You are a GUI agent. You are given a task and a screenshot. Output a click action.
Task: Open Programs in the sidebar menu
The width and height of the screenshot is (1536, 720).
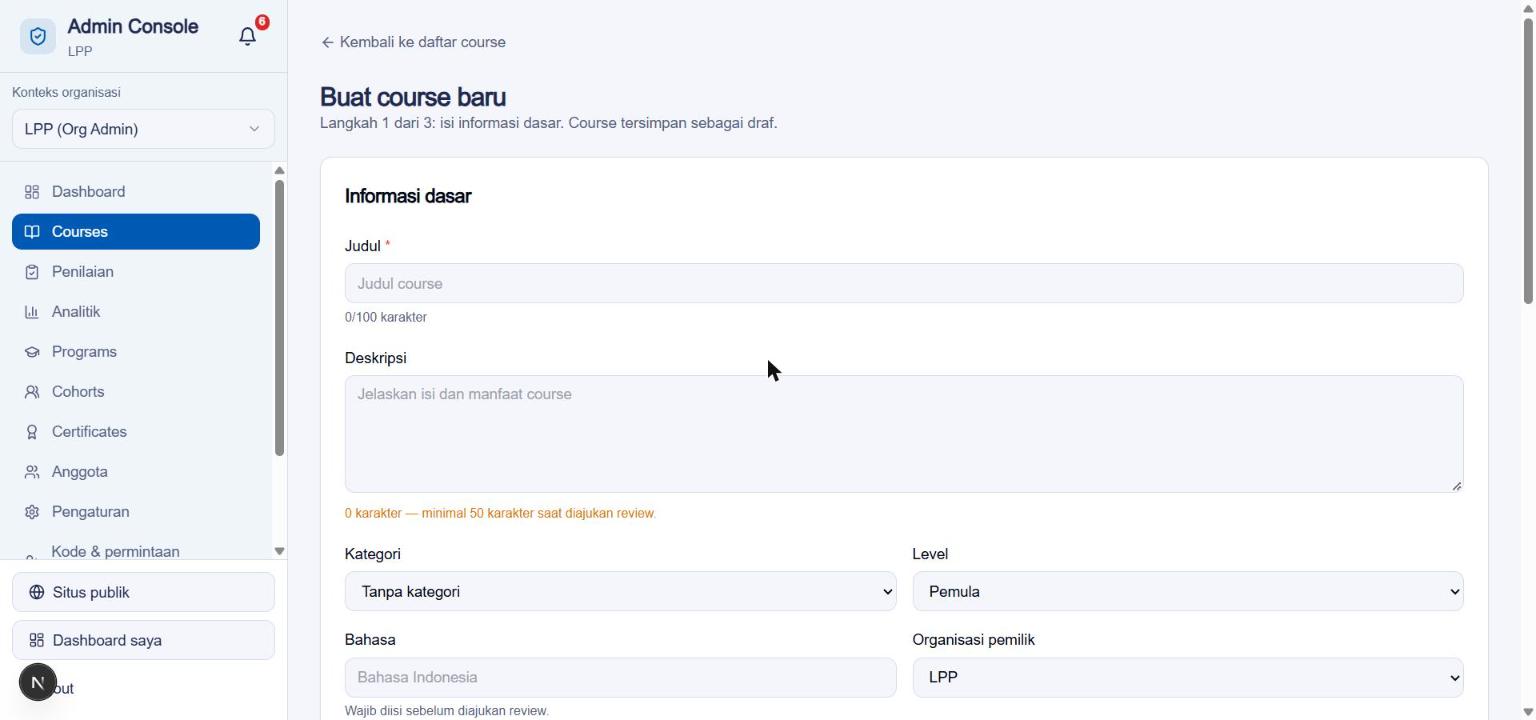click(136, 352)
